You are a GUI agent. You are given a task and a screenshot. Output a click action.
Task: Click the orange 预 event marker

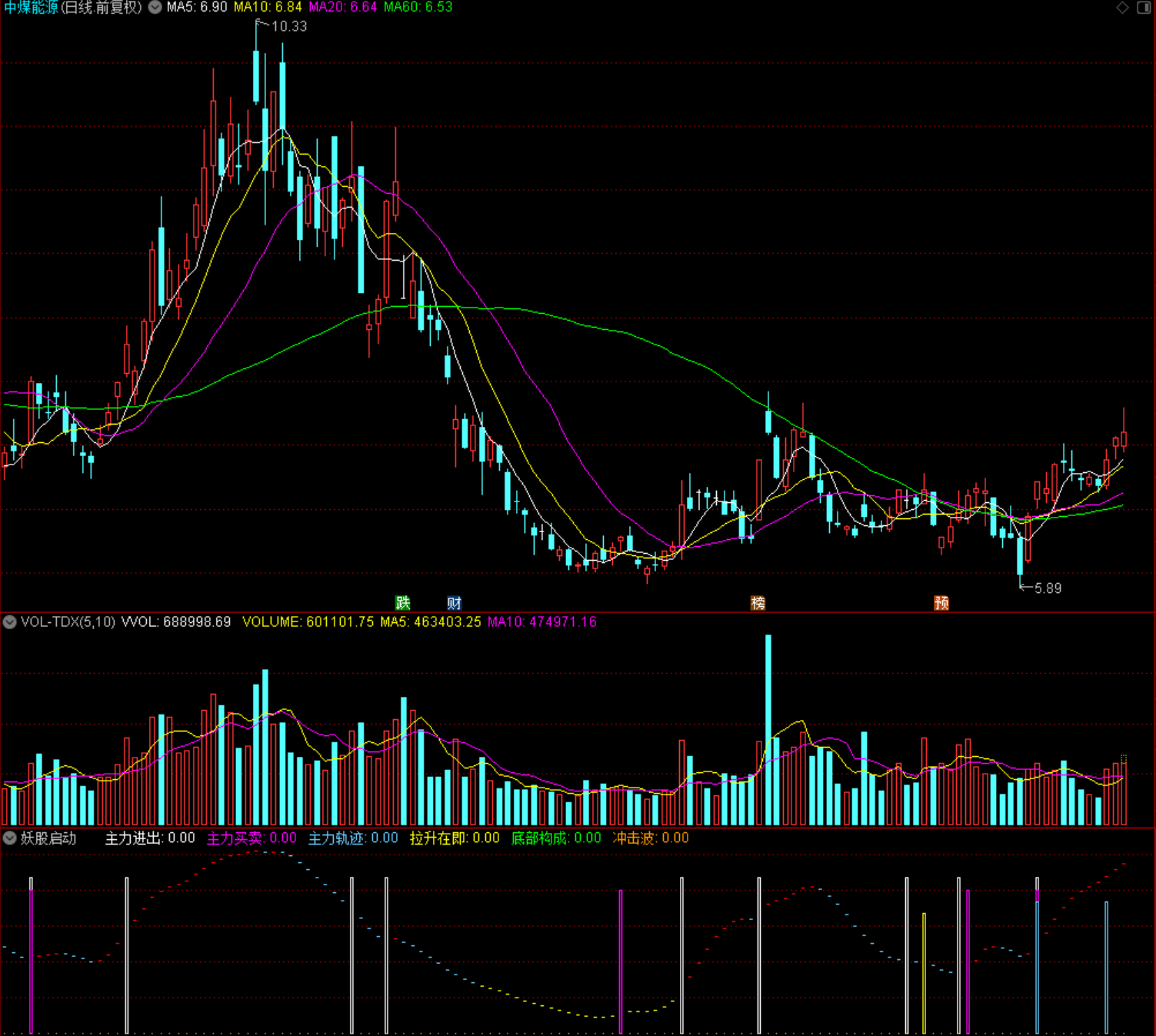pyautogui.click(x=941, y=603)
